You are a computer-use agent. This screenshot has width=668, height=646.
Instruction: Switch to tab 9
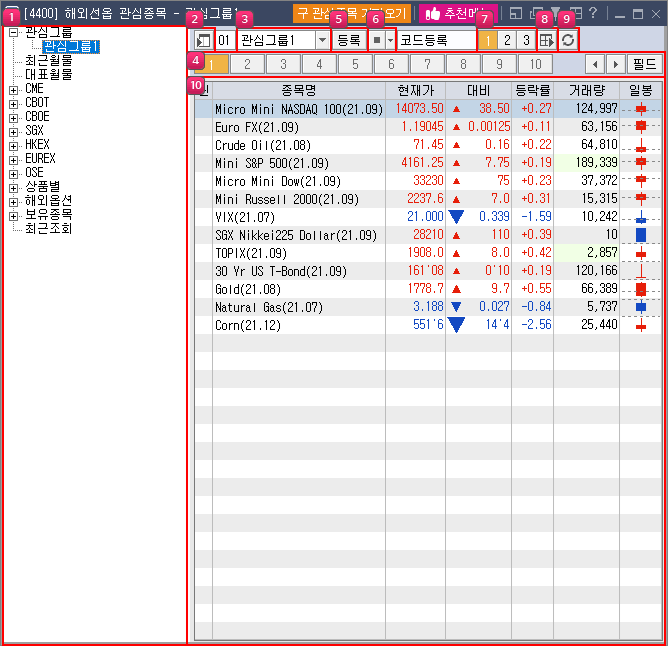click(499, 64)
